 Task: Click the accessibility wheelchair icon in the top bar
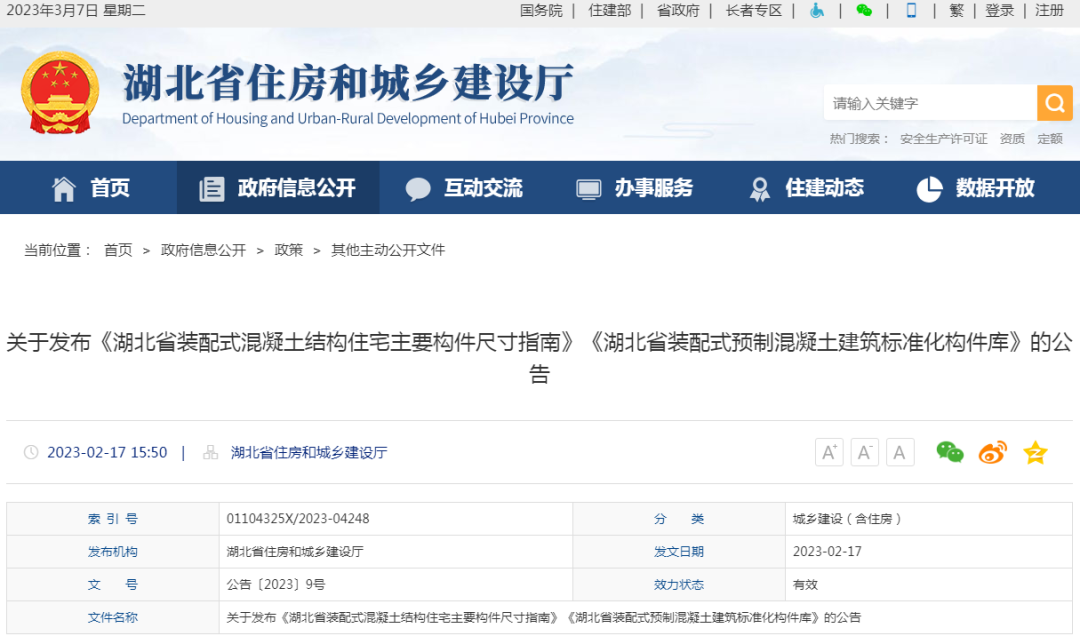point(817,10)
